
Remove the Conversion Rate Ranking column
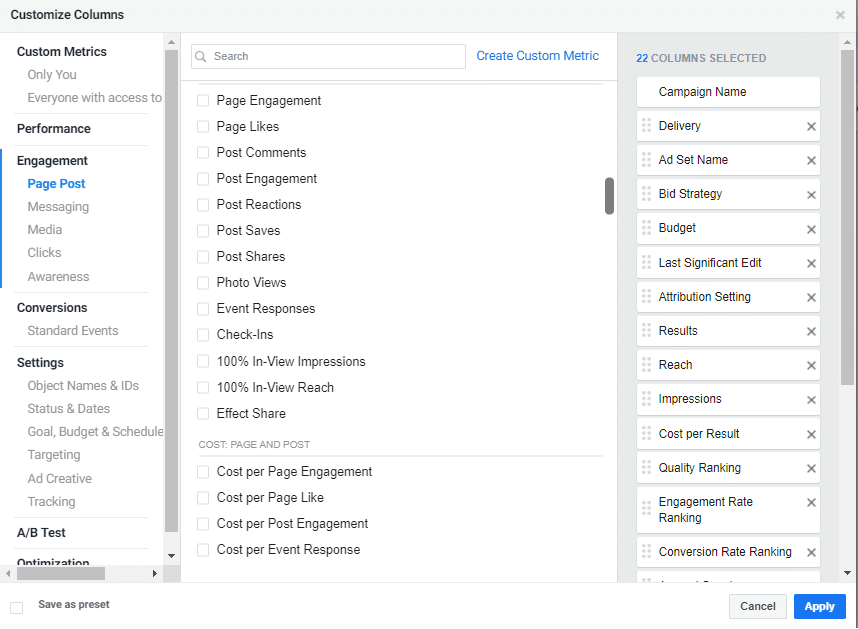(x=811, y=552)
